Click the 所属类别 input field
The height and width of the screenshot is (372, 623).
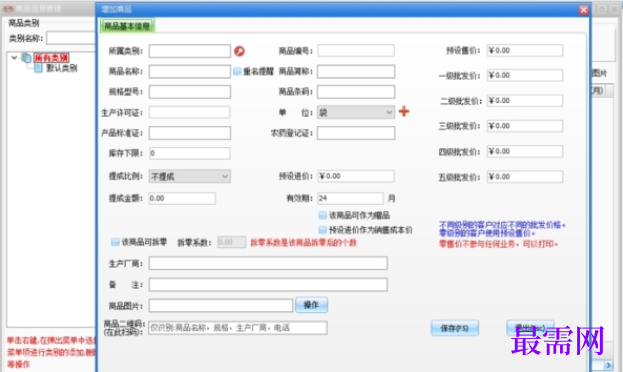[x=190, y=51]
